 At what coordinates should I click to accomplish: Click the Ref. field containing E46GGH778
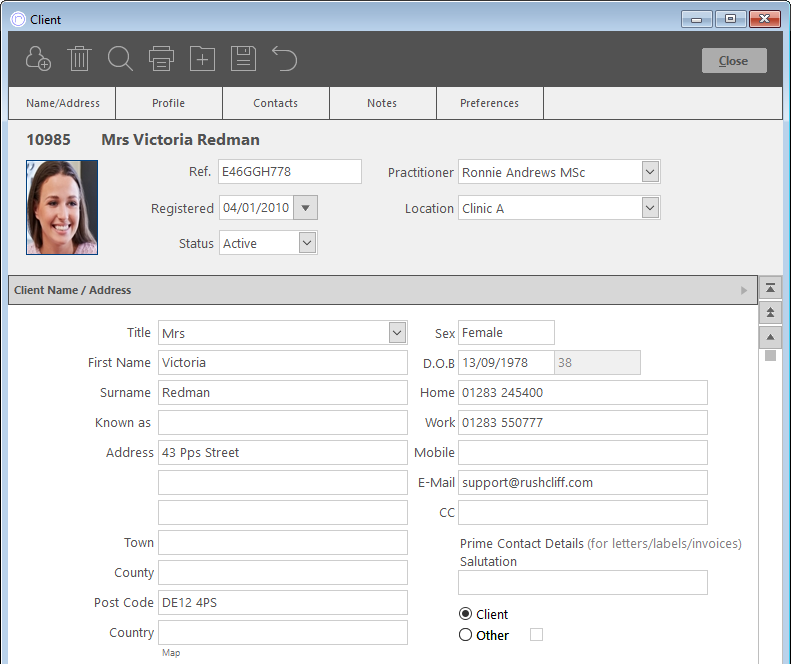coord(290,172)
